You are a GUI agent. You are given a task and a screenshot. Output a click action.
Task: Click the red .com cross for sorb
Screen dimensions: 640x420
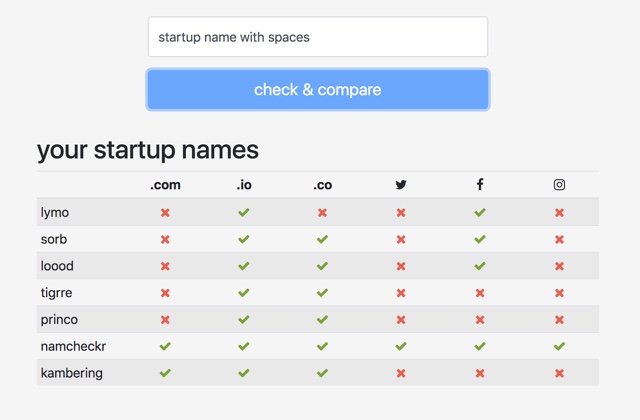pos(165,240)
